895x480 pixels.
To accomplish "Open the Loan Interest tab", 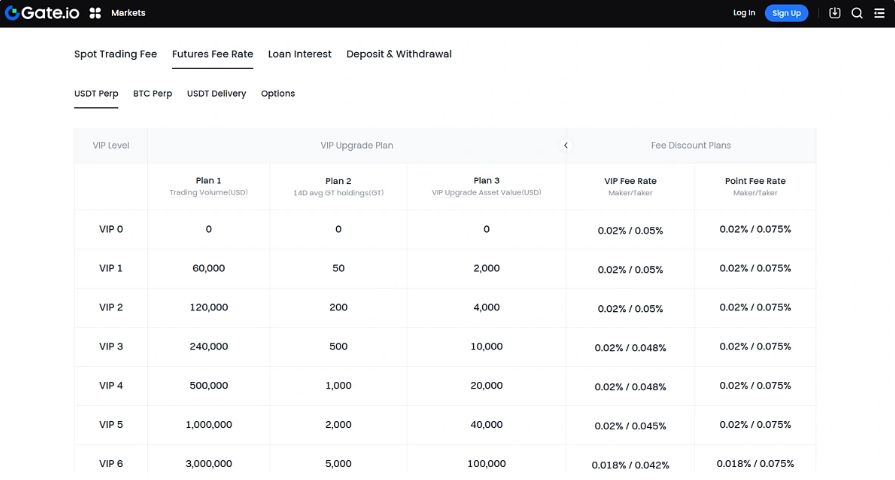I will pos(299,54).
